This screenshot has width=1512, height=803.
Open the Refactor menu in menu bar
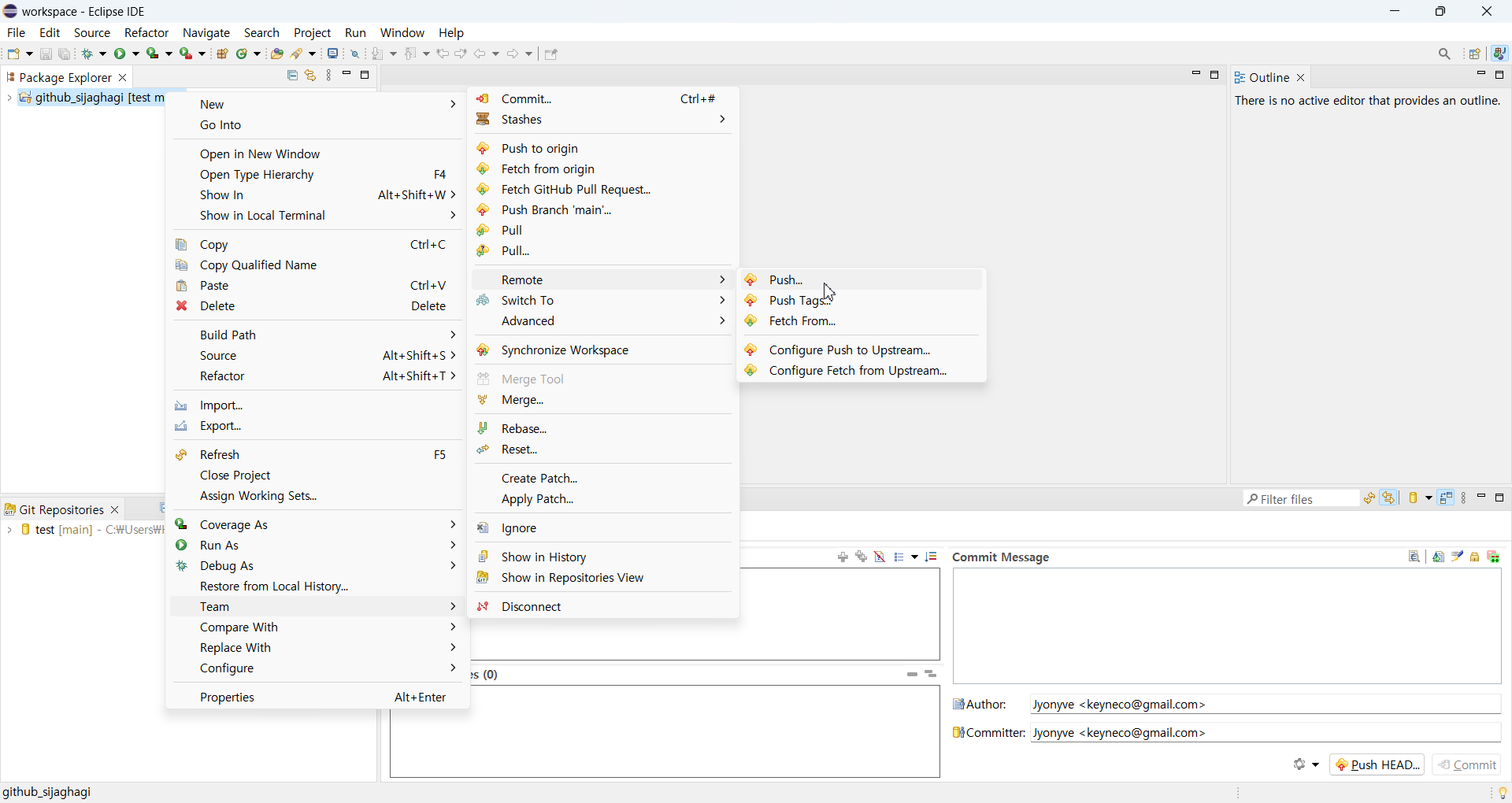coord(146,33)
